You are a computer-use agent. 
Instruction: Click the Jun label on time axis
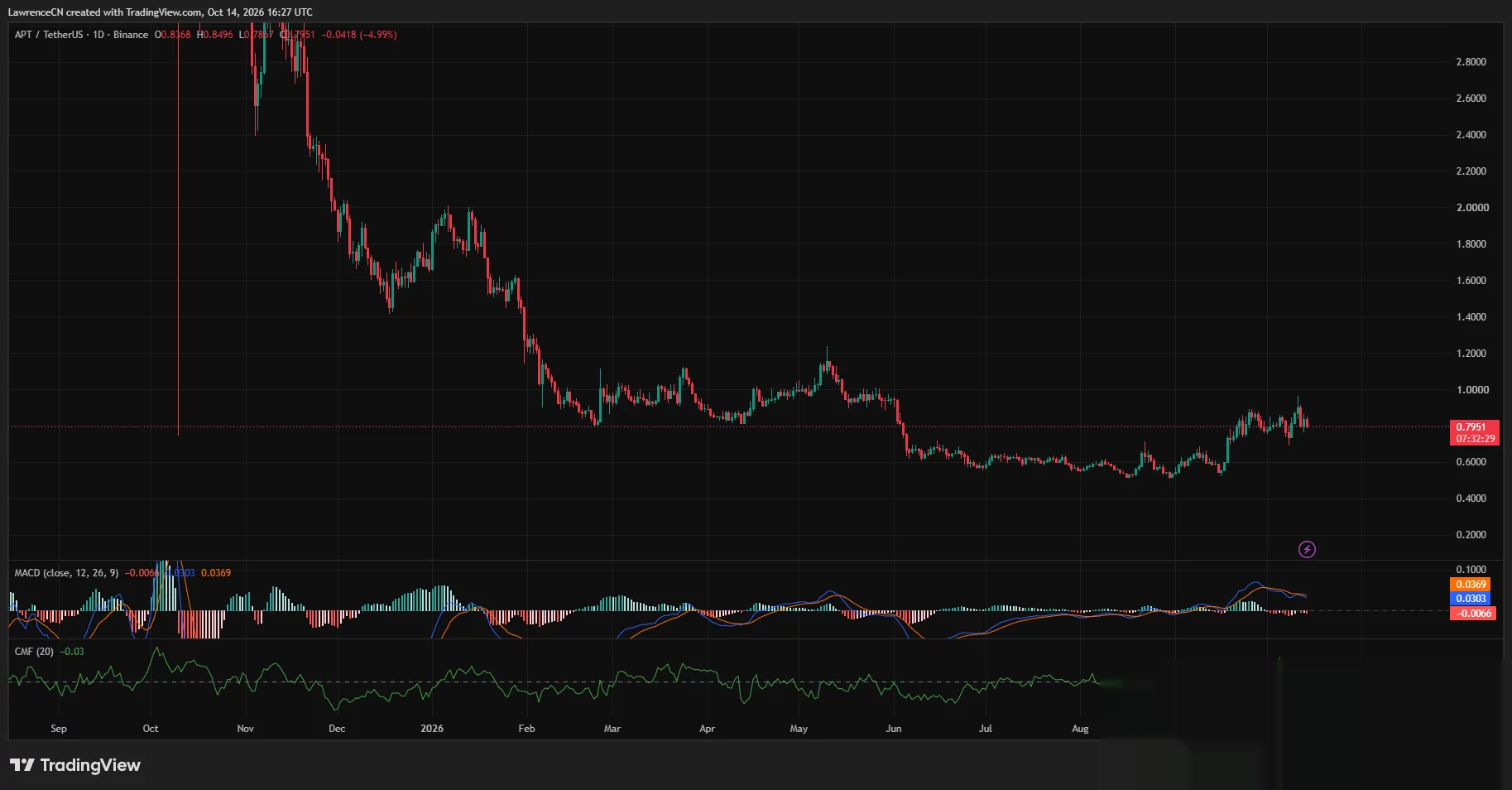tap(894, 729)
